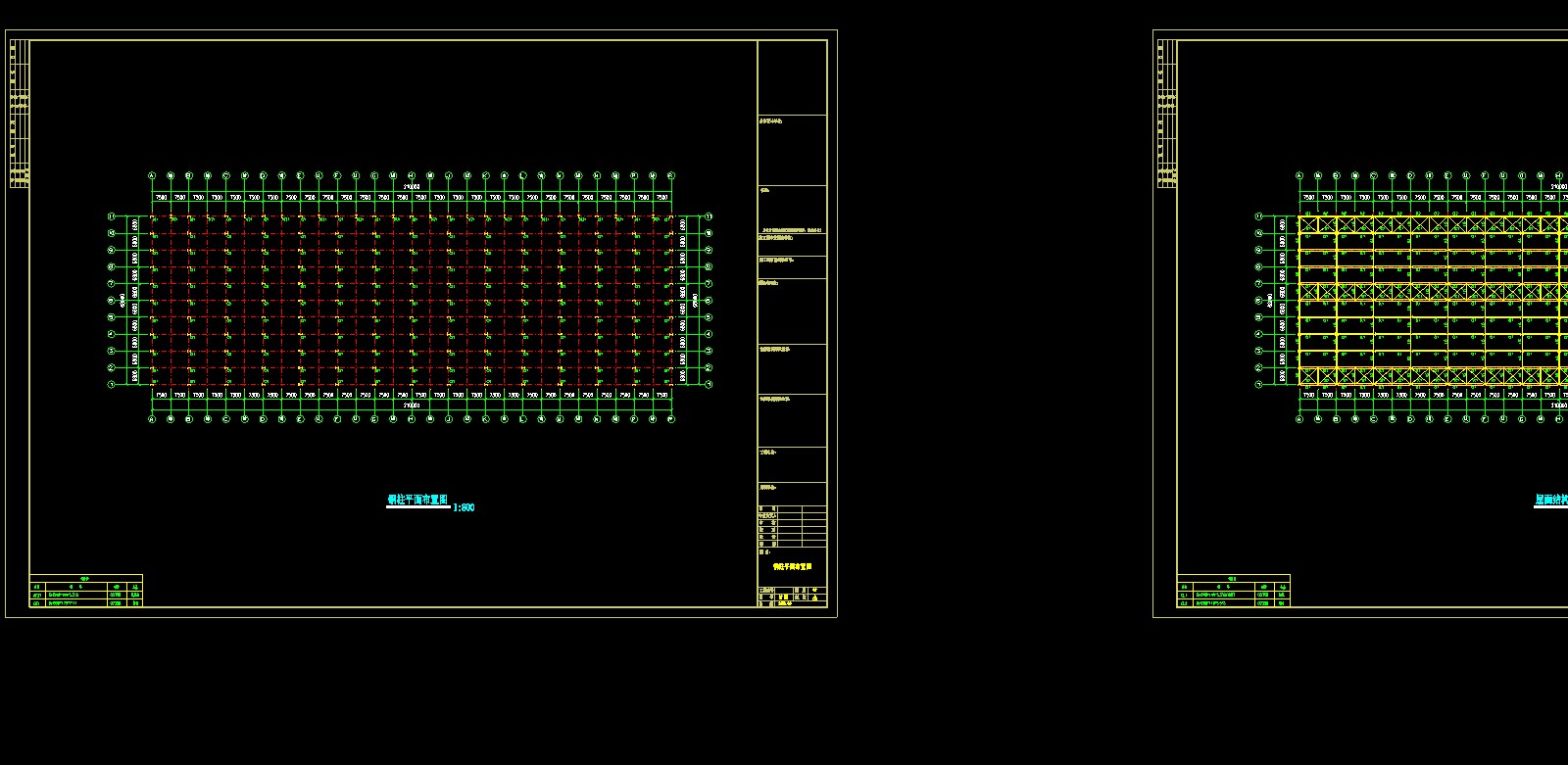Select the lower 210000 overall dimension on left sheet
Screen dimensions: 1568x765
pyautogui.click(x=412, y=405)
